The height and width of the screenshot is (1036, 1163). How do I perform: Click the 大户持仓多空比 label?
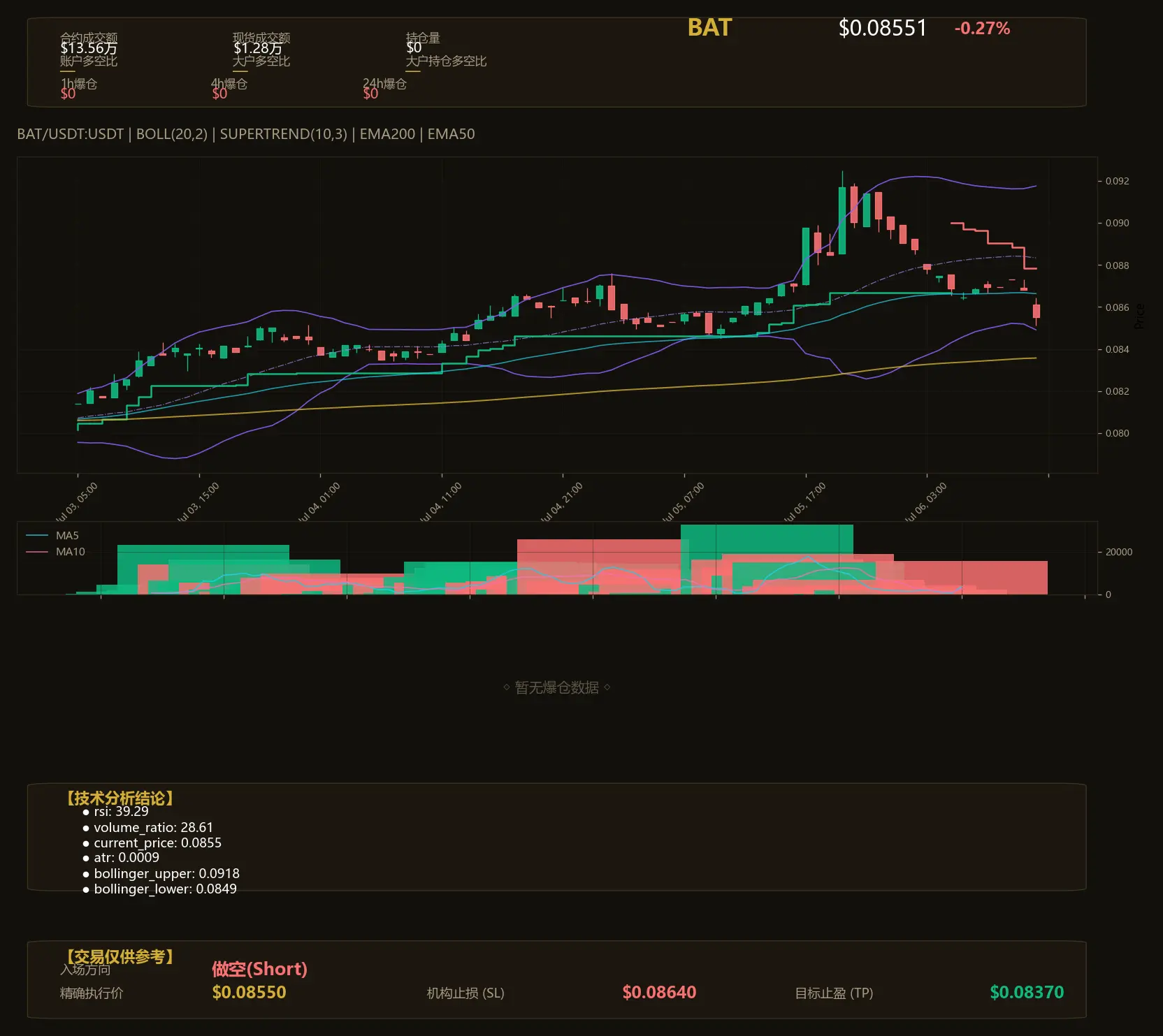tap(446, 61)
